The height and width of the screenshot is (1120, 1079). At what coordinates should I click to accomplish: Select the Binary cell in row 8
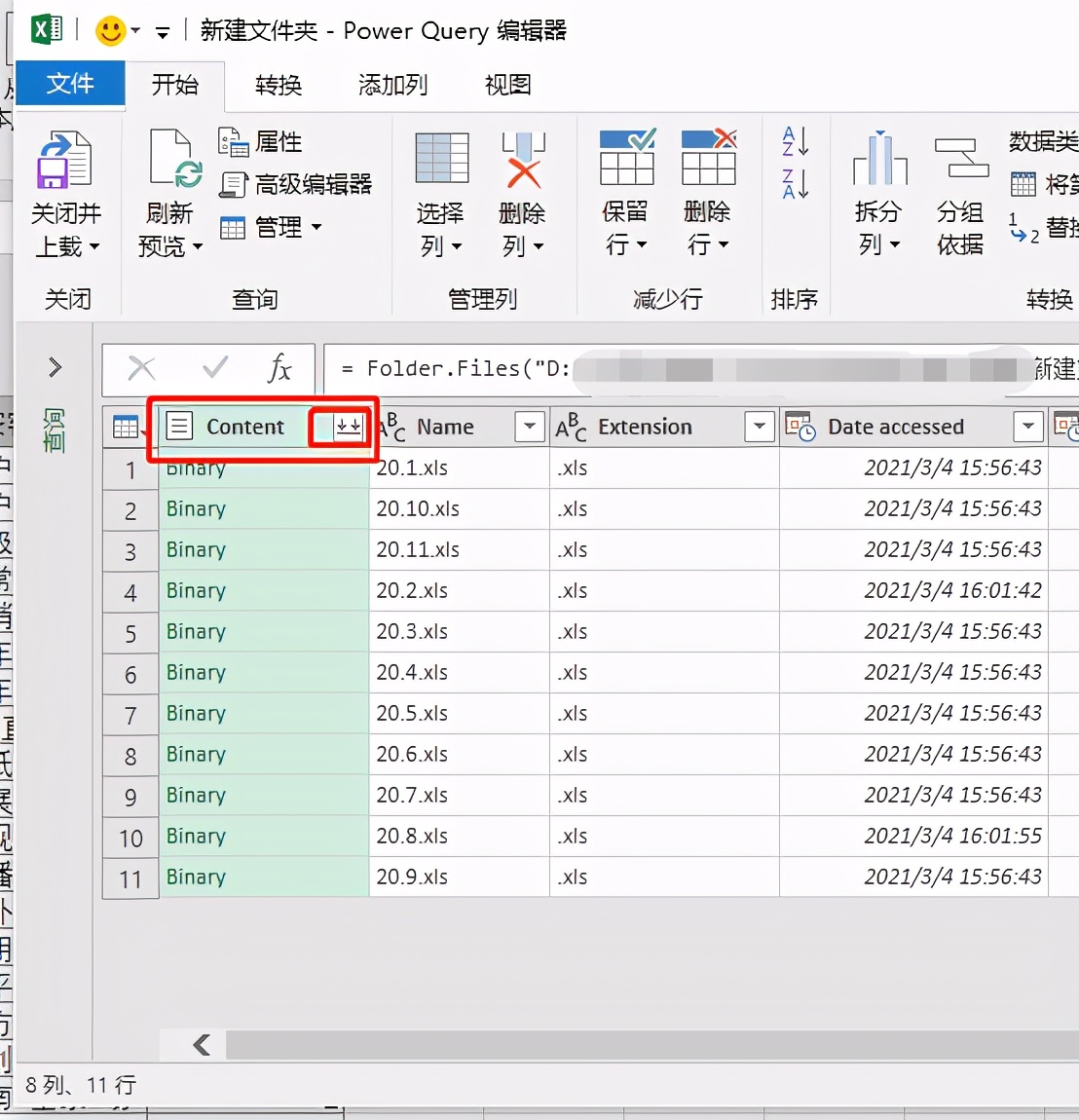[264, 754]
